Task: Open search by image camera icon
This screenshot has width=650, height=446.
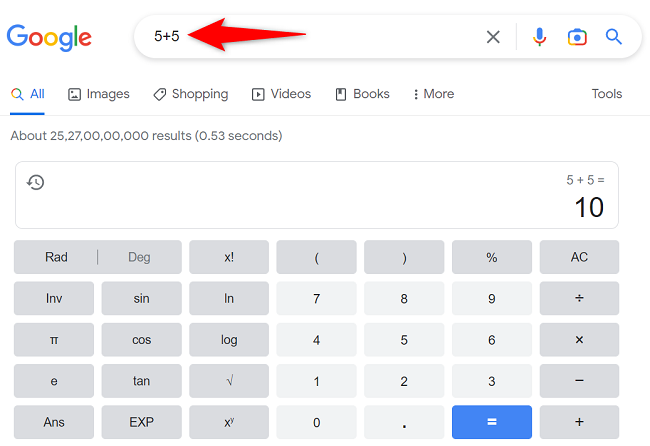Action: [577, 37]
